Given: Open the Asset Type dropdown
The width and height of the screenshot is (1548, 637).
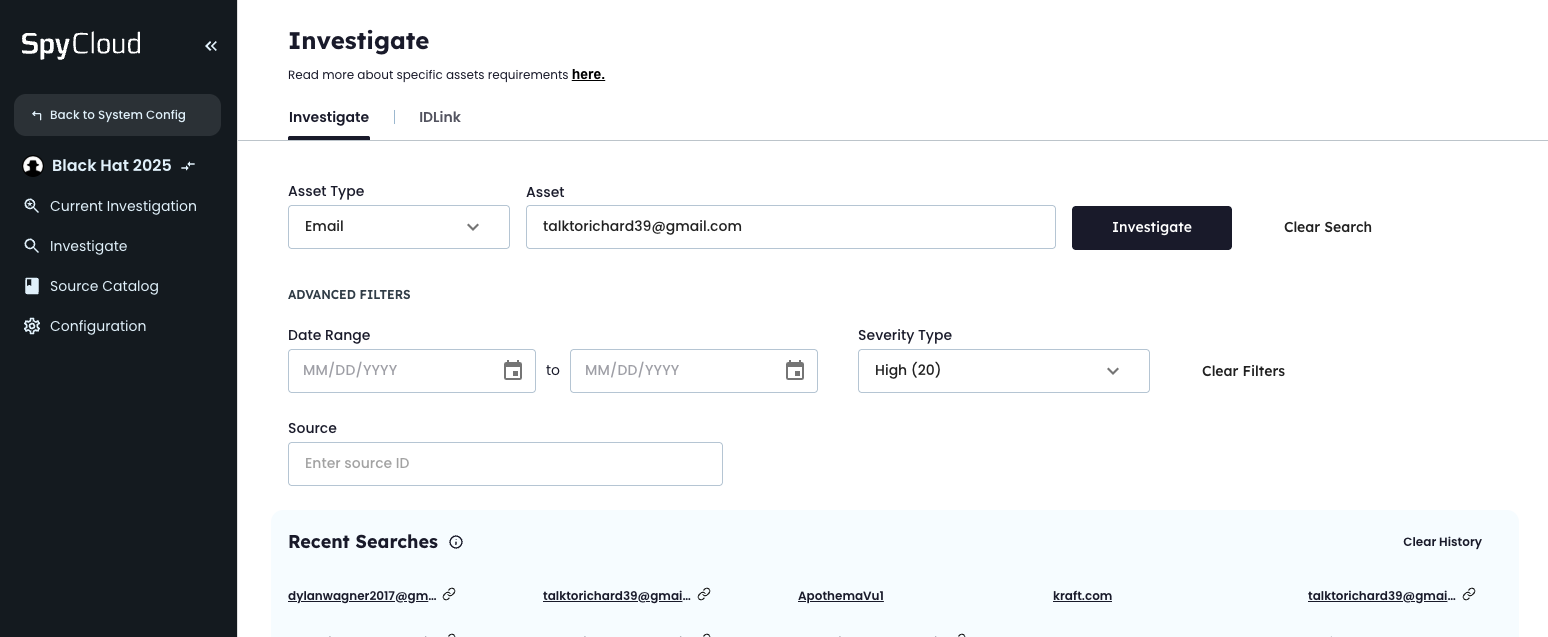Looking at the screenshot, I should point(398,226).
